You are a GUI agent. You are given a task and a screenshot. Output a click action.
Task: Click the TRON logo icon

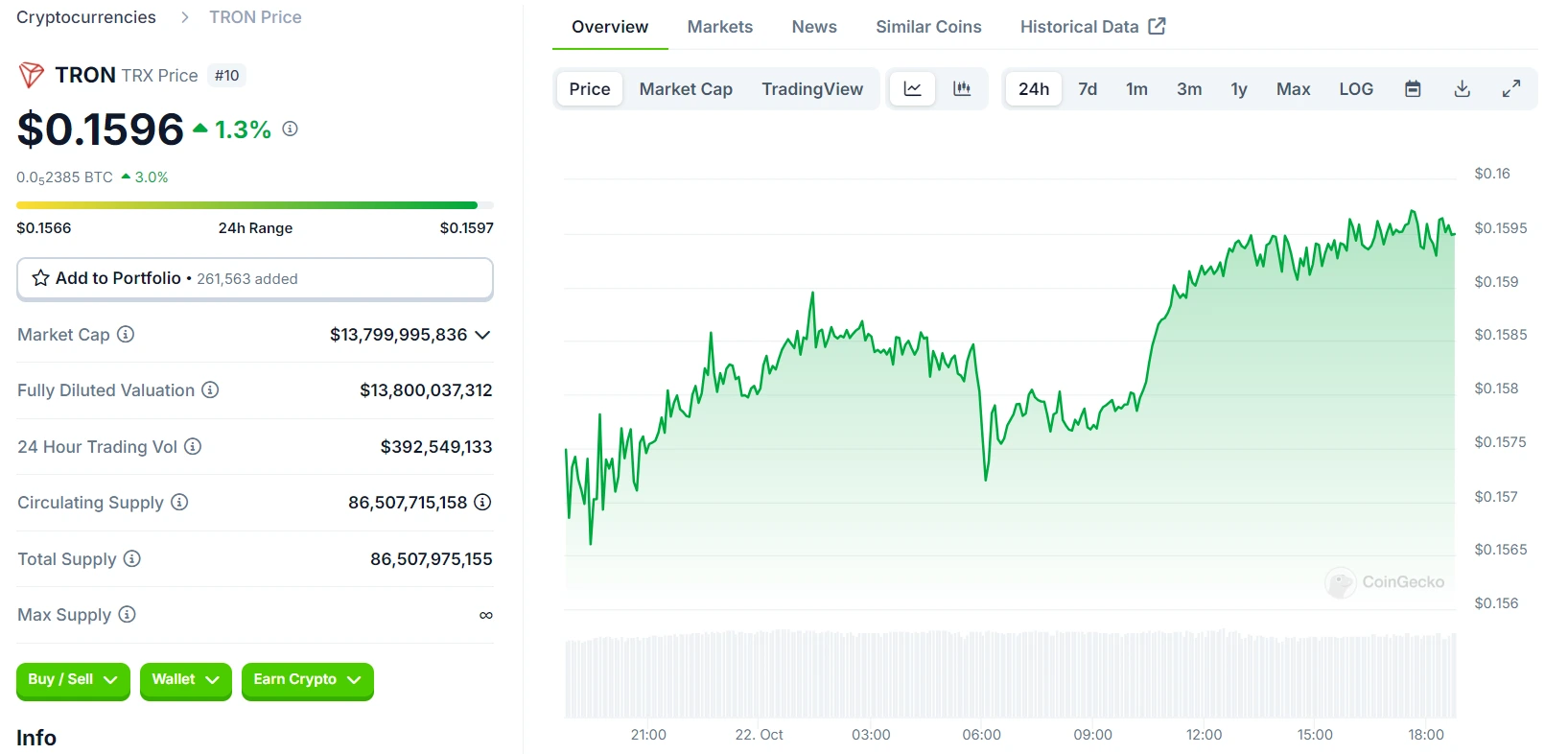[31, 75]
